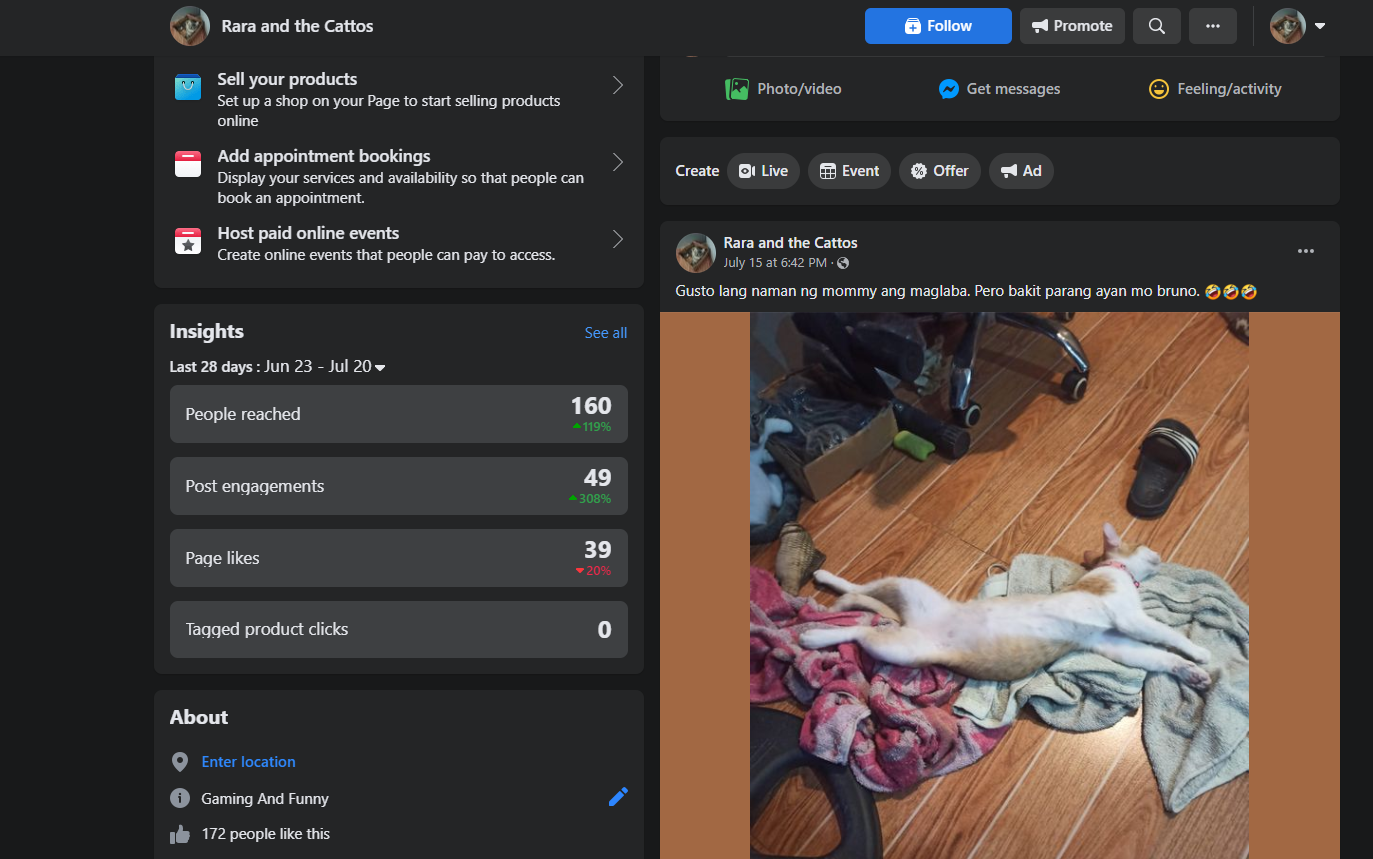Open the account switcher dropdown arrow
The width and height of the screenshot is (1373, 859).
[x=1320, y=26]
